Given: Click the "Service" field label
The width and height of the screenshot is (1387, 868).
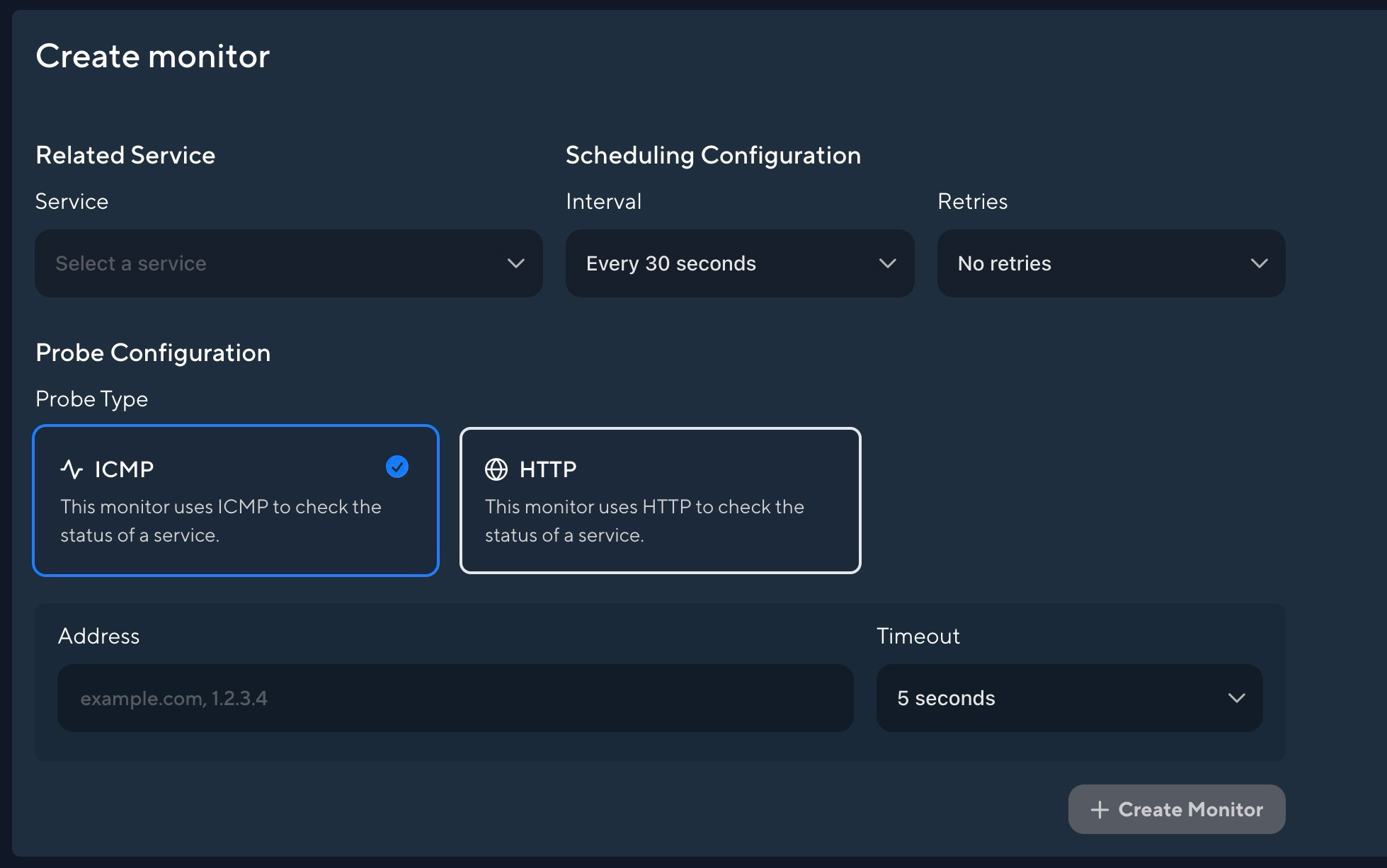Looking at the screenshot, I should (72, 201).
